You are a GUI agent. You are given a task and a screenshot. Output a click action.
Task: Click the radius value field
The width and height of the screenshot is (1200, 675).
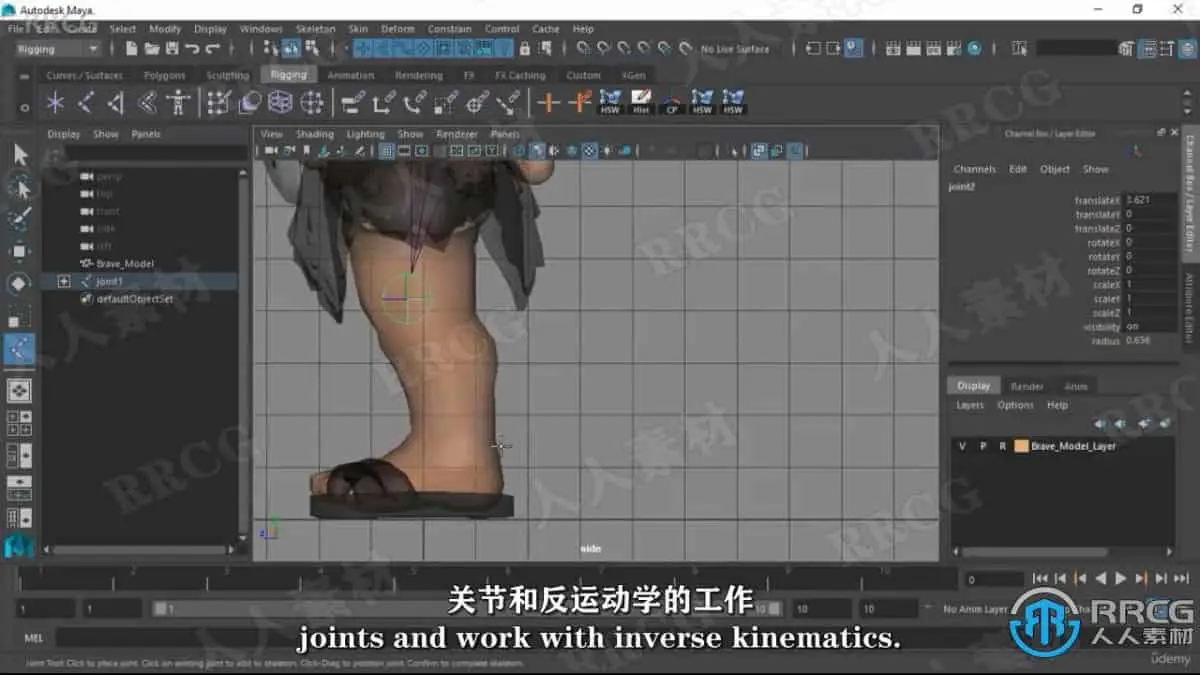click(x=1150, y=341)
